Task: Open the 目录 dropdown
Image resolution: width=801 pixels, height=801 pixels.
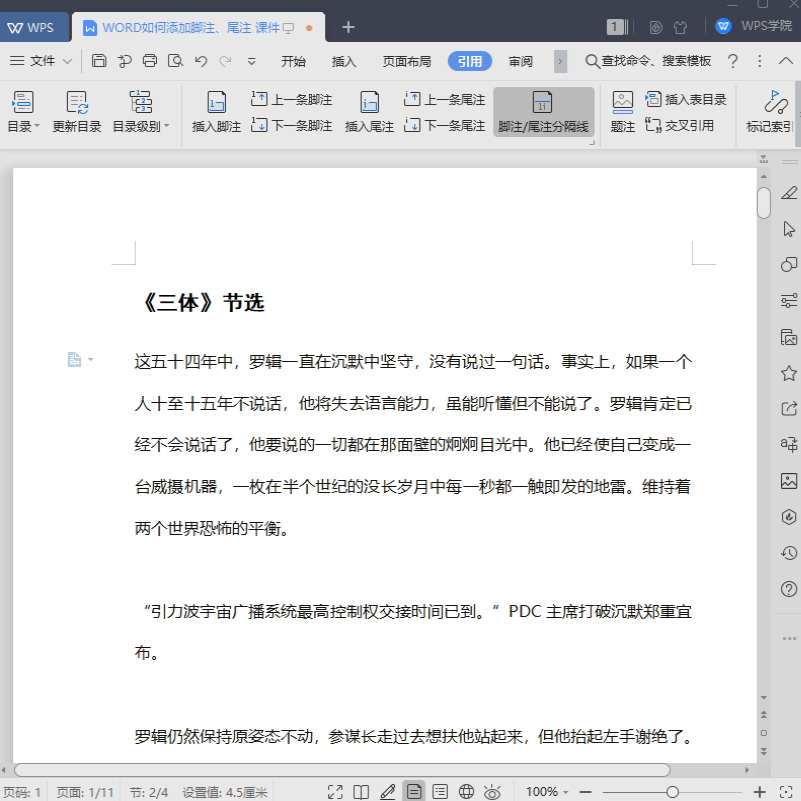Action: click(x=23, y=111)
